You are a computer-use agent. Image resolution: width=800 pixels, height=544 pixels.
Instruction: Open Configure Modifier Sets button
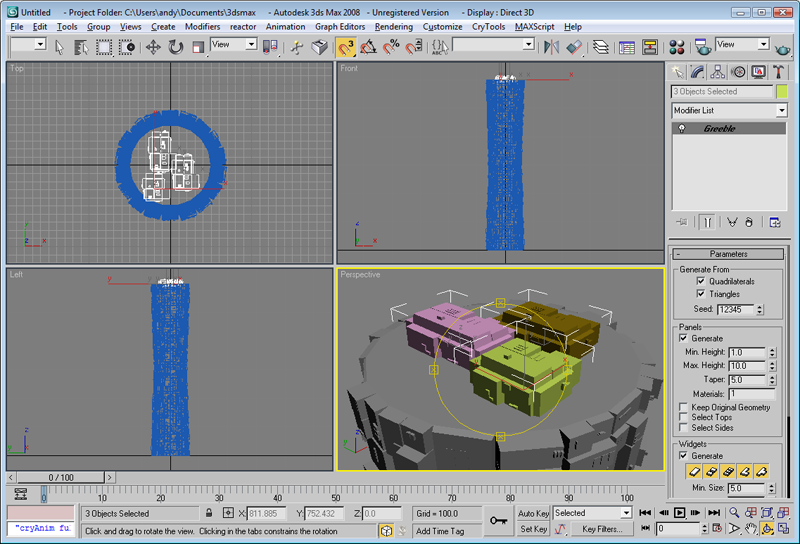click(x=774, y=222)
